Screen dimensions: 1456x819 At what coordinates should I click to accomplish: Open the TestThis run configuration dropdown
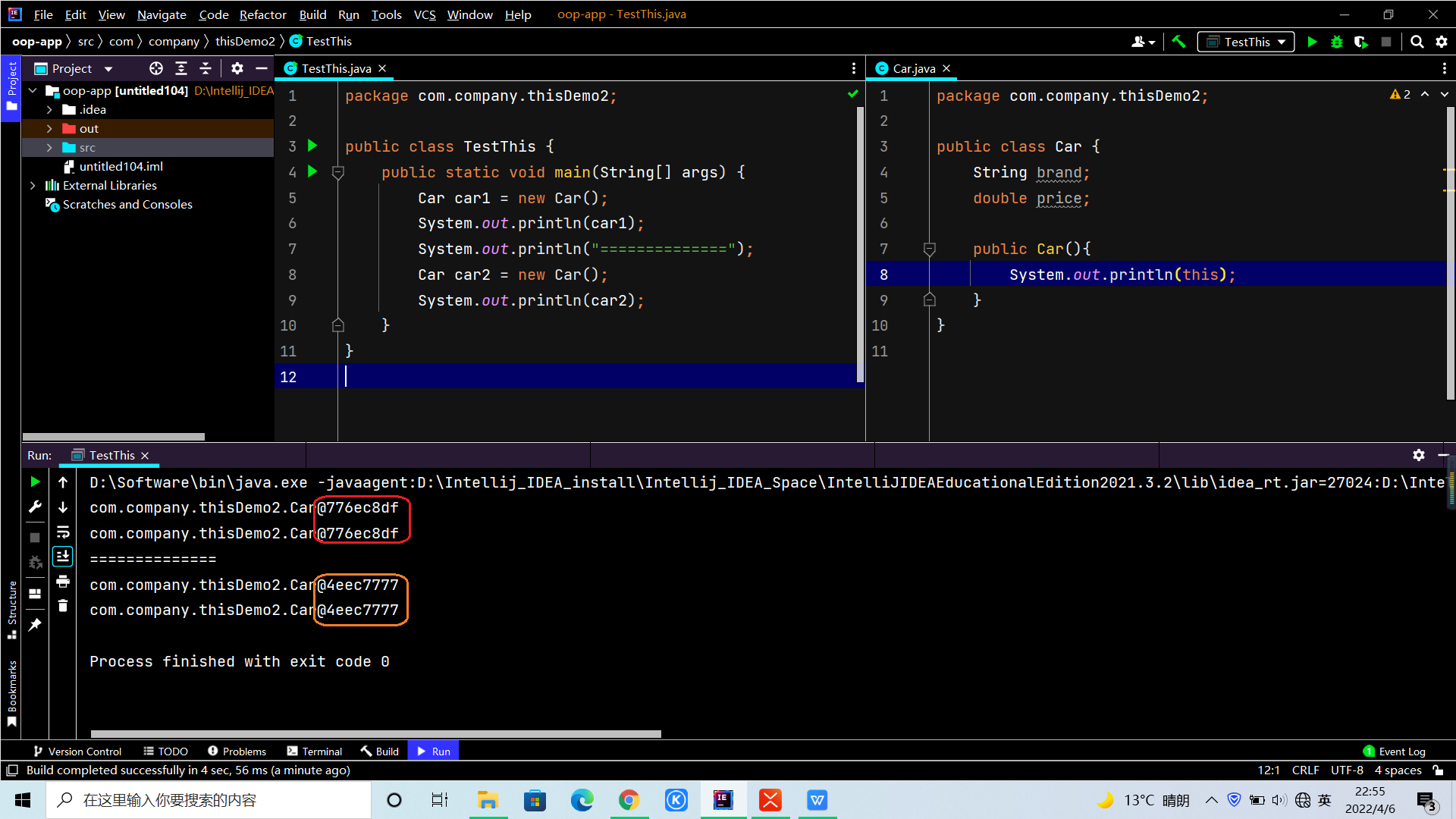[1247, 42]
